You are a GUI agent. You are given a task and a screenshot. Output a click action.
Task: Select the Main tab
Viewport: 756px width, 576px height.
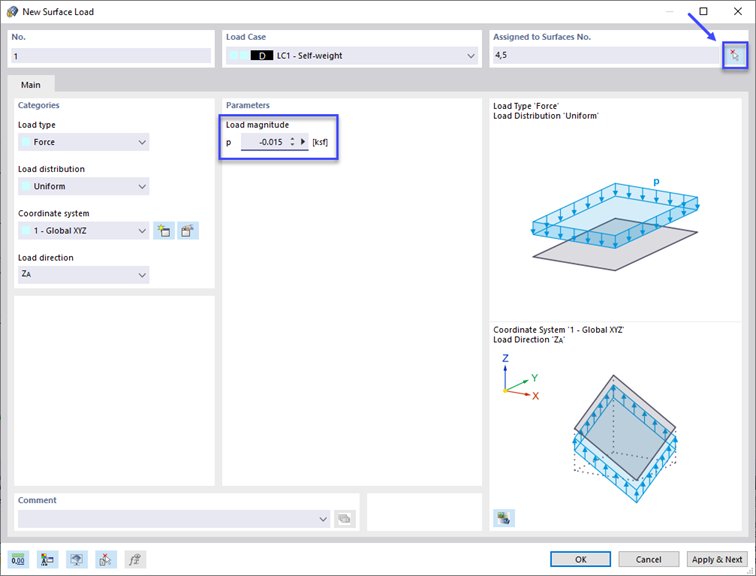click(x=30, y=85)
